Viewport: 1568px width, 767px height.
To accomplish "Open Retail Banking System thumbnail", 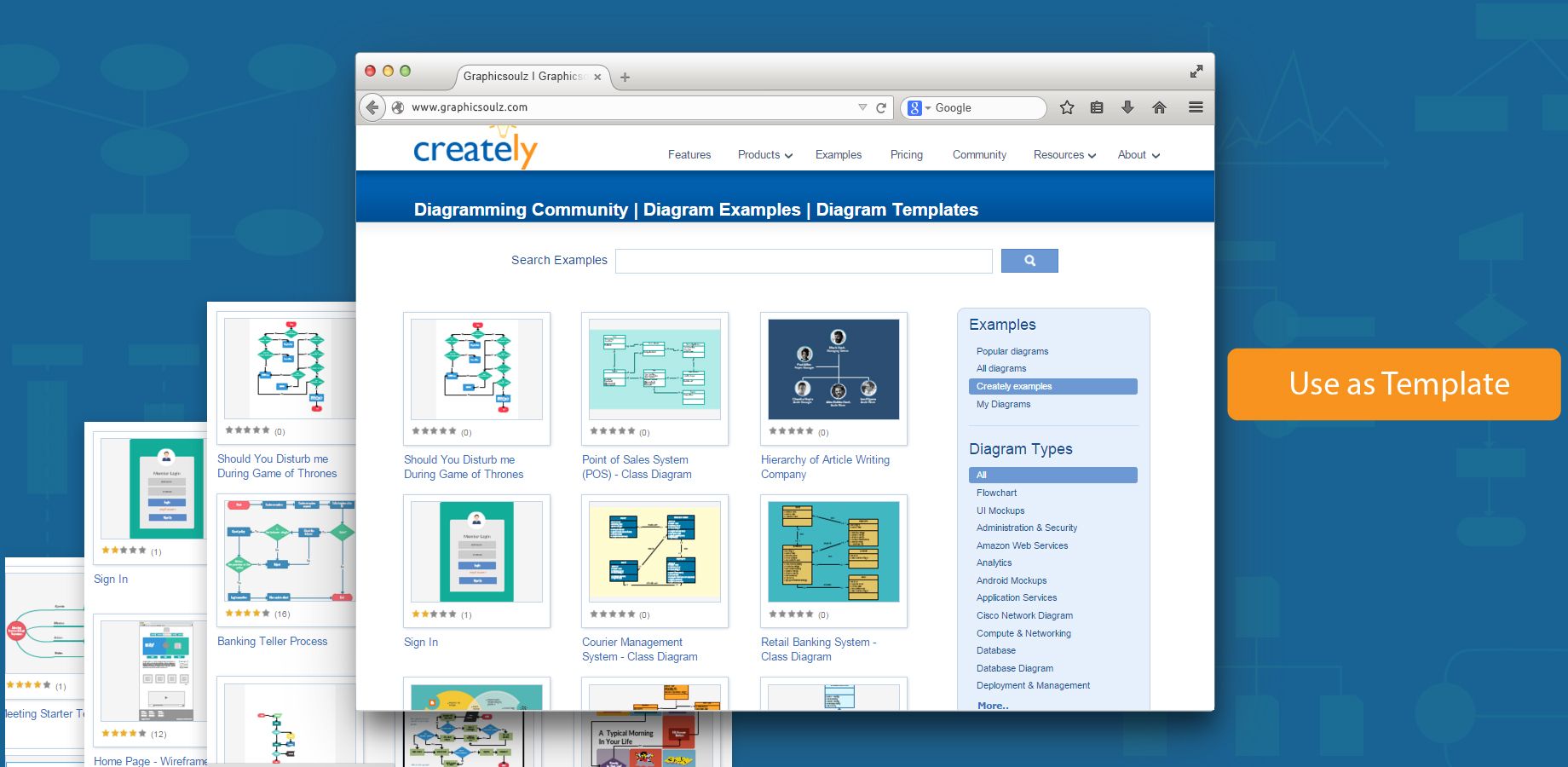I will [833, 551].
